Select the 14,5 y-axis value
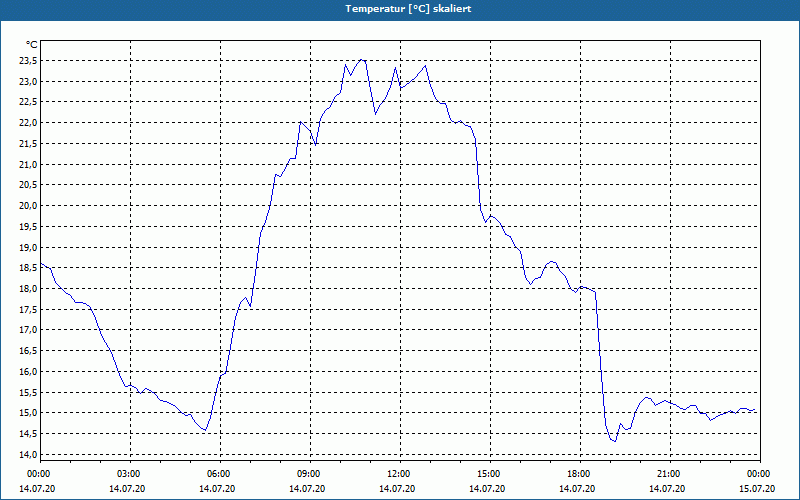The height and width of the screenshot is (500, 800). tap(28, 434)
